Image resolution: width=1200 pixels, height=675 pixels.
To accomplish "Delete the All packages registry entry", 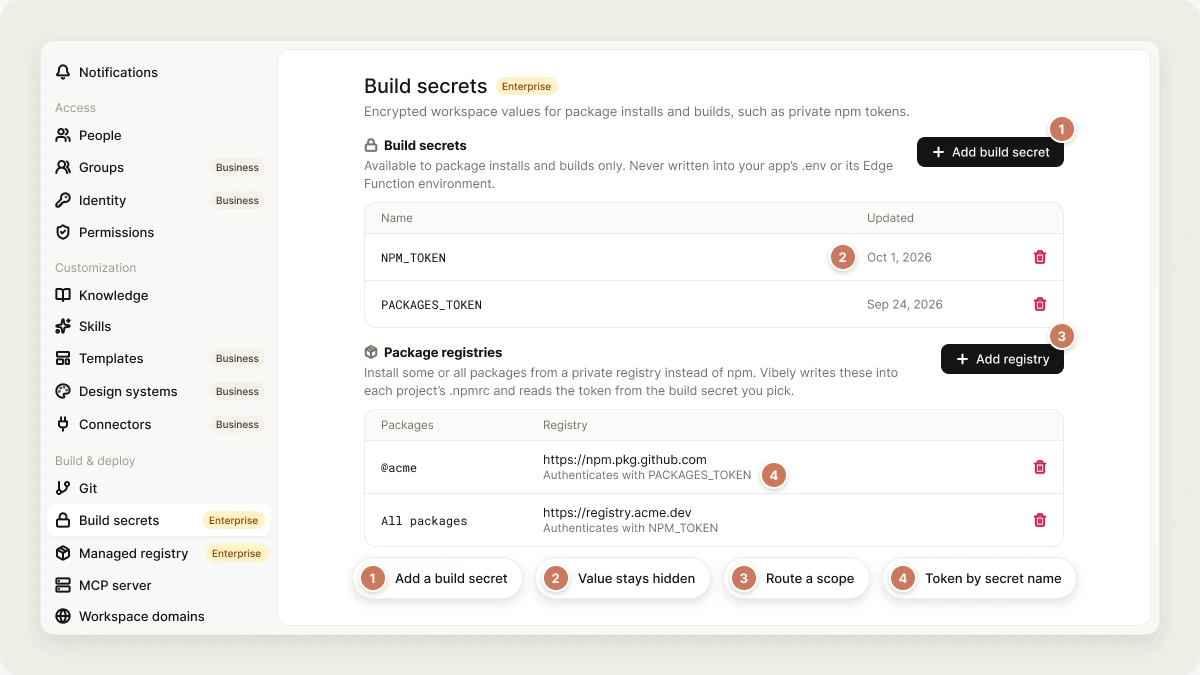I will (1040, 520).
